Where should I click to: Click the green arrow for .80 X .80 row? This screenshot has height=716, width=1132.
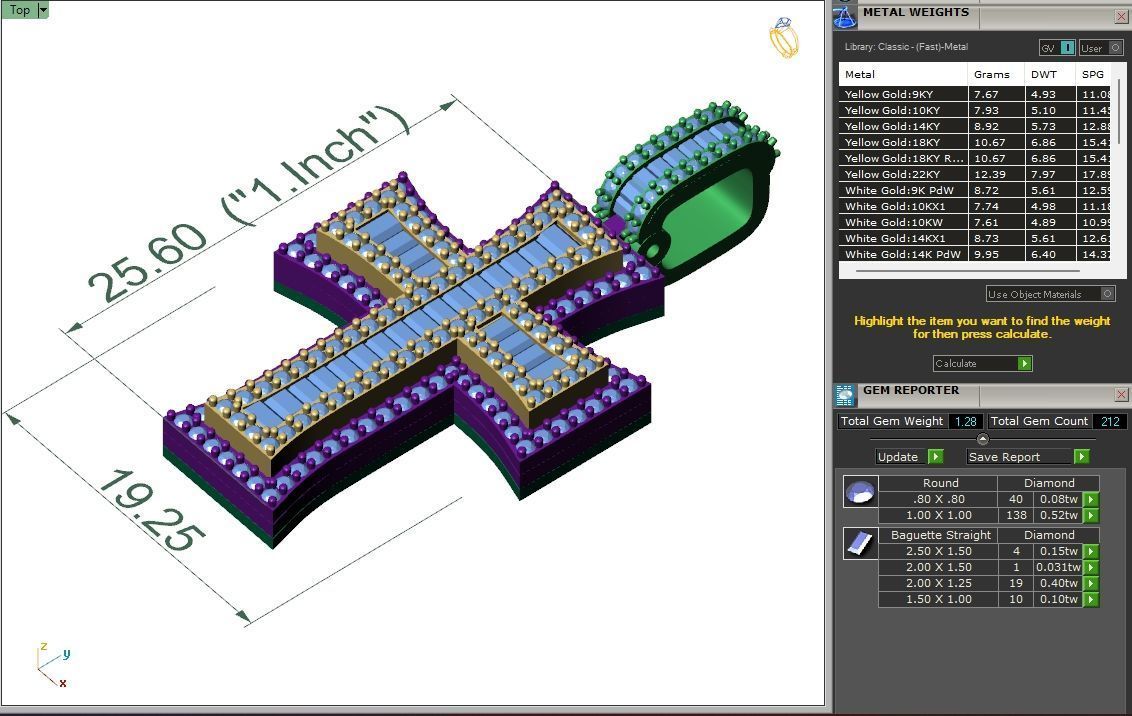click(x=1091, y=499)
